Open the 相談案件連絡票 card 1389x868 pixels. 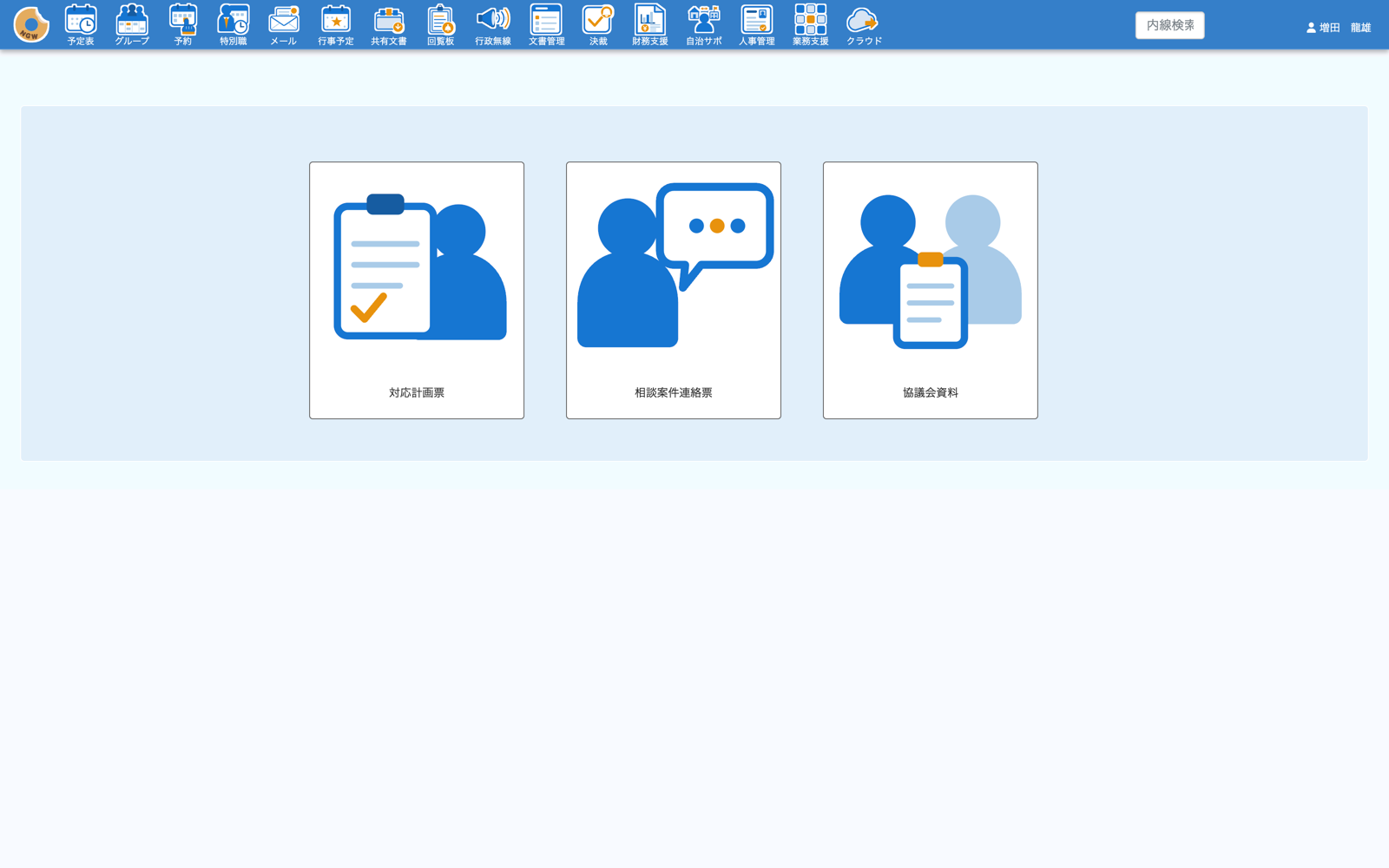(x=674, y=290)
